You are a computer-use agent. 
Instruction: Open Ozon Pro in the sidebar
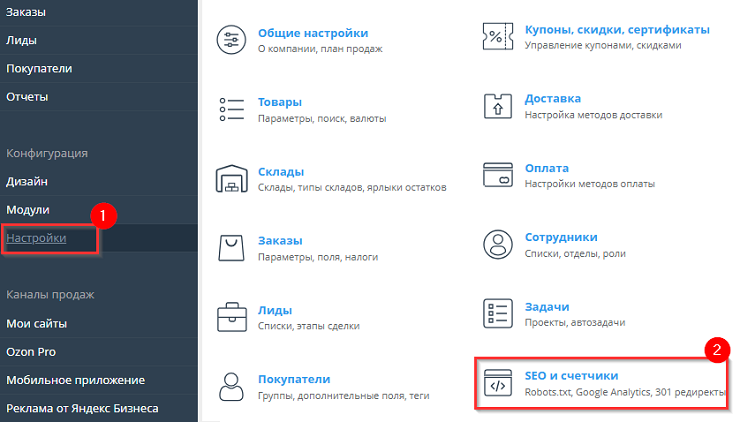tap(31, 352)
